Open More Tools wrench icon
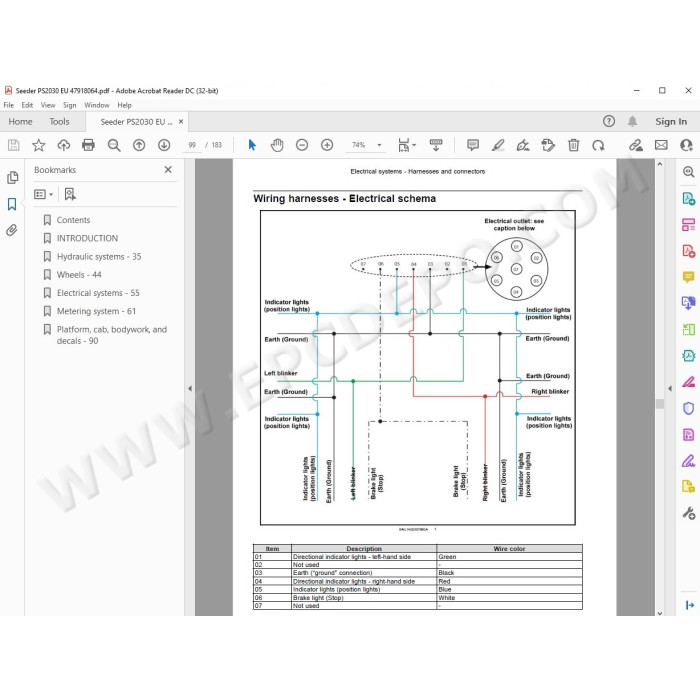This screenshot has height=700, width=700. point(688,513)
